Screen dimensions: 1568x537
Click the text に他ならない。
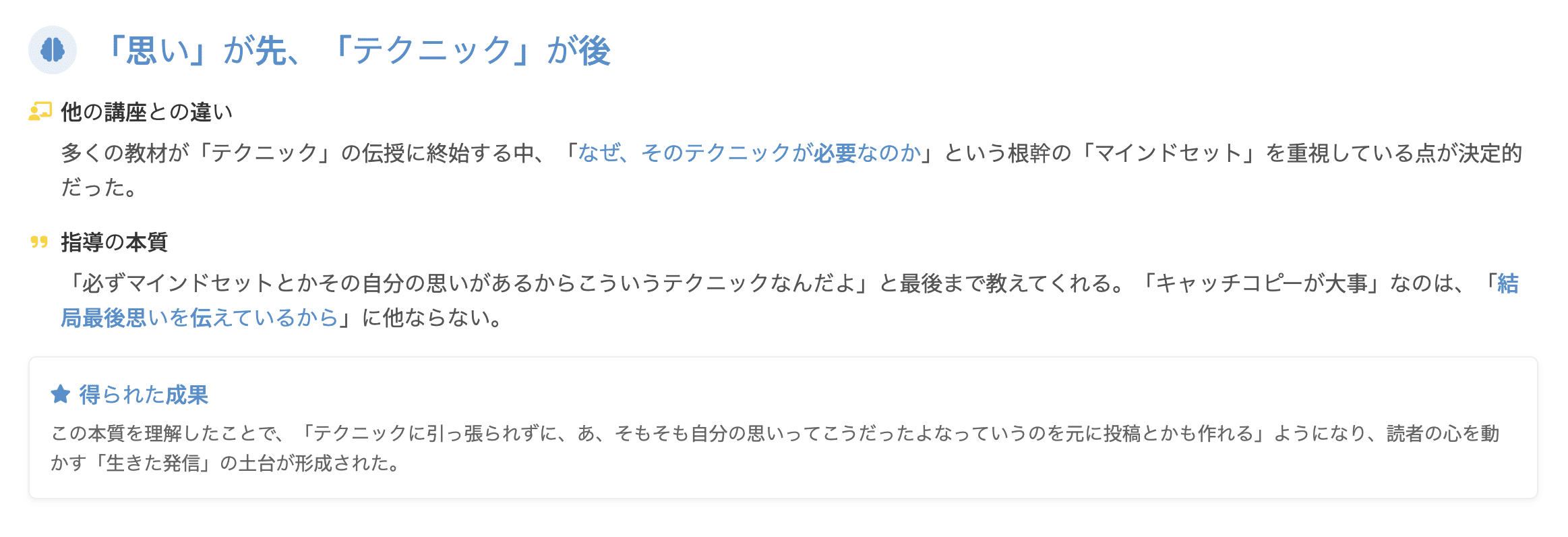[x=433, y=318]
